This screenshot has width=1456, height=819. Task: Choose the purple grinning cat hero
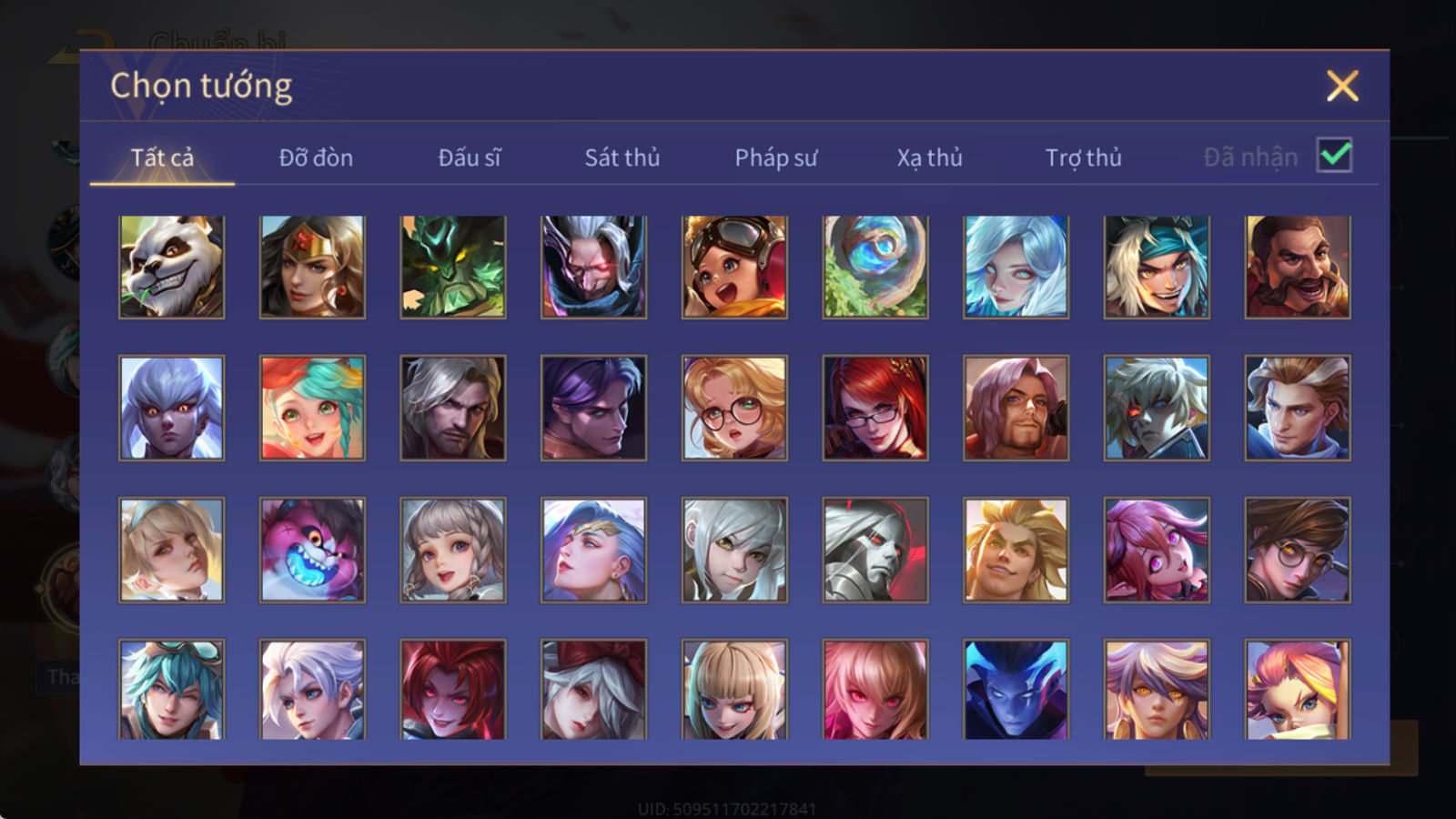[312, 550]
